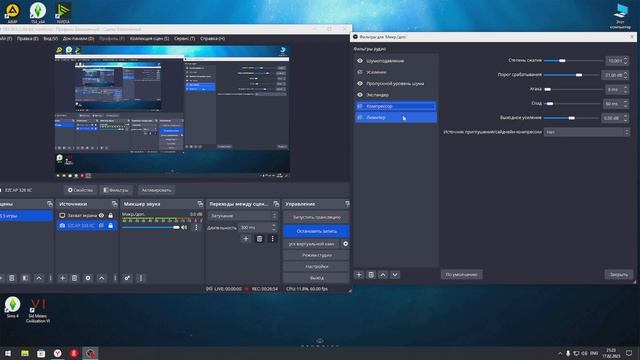Screen dimensions: 640x360
Task: Open transition properties three dots
Action: tap(272, 239)
